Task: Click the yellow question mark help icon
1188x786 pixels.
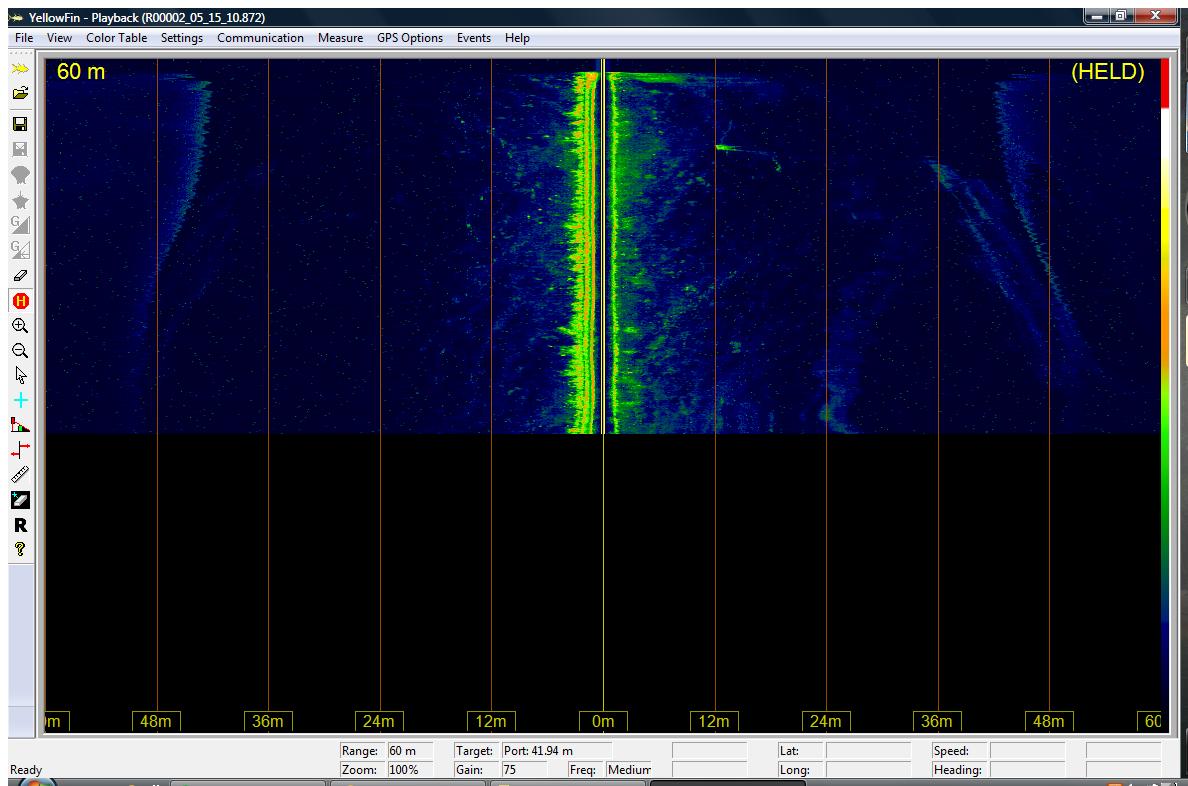Action: point(19,549)
